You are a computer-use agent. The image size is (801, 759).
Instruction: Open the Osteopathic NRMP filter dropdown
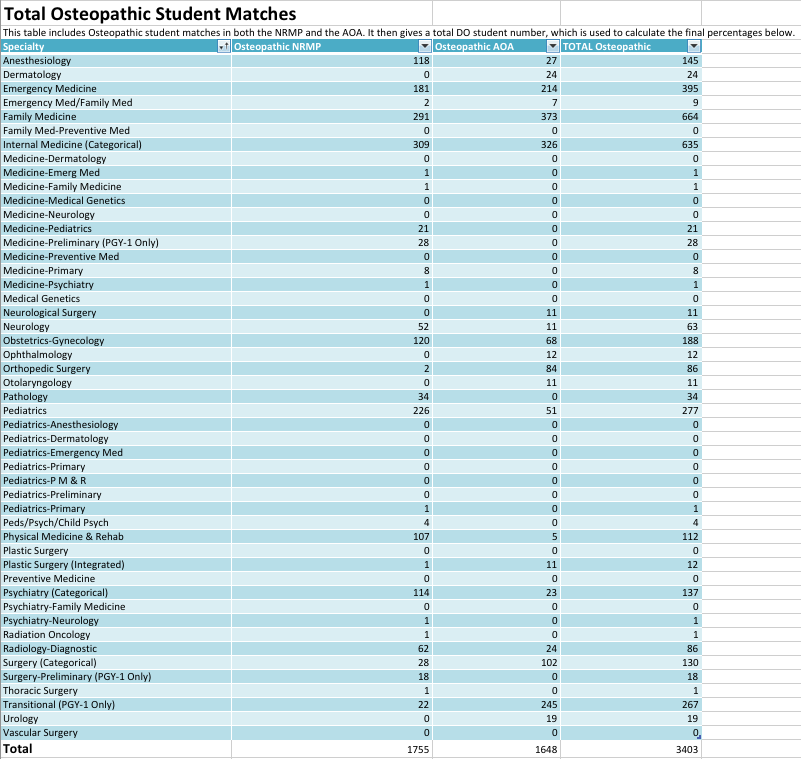tap(425, 46)
